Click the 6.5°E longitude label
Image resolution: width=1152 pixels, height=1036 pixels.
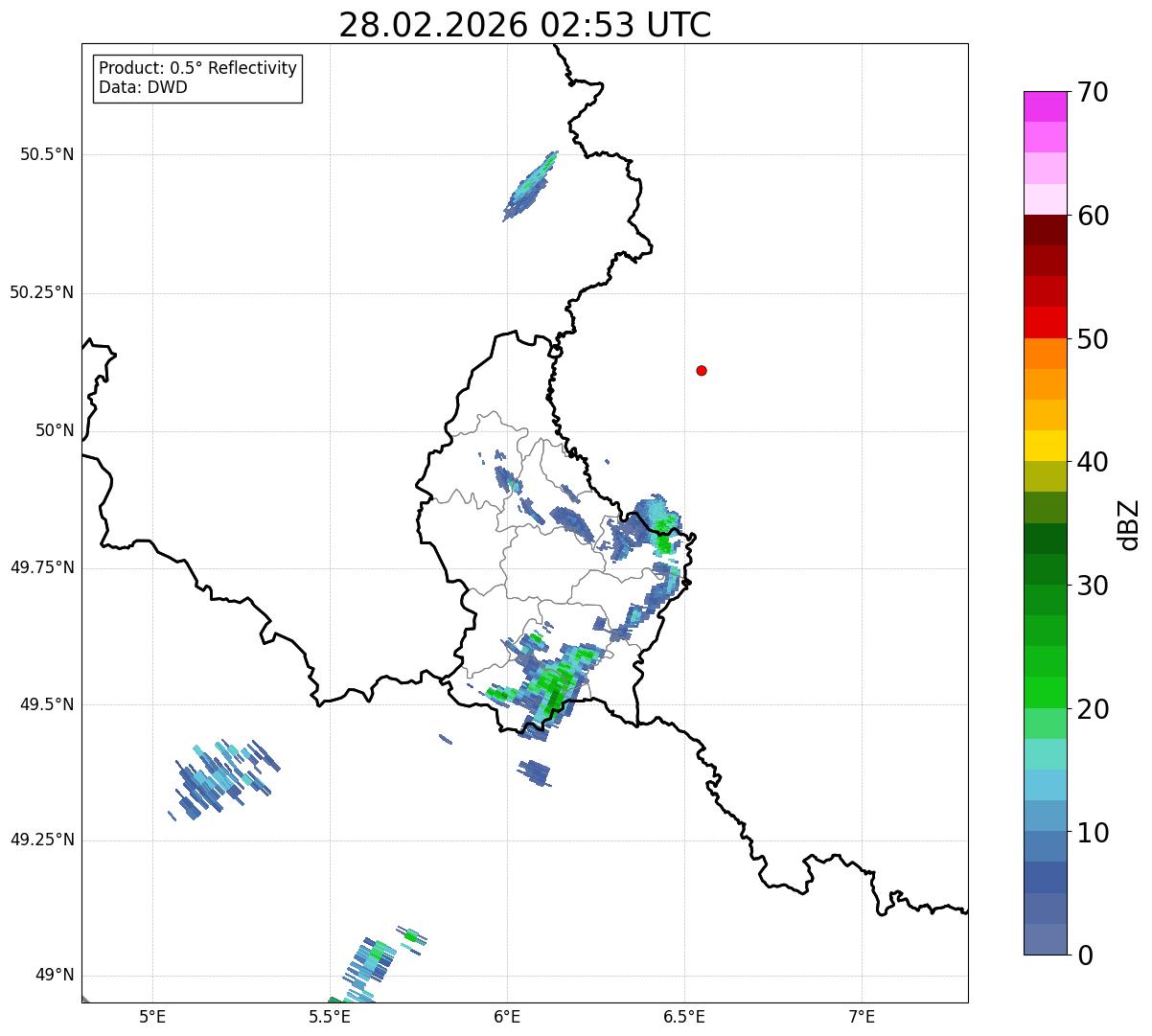684,1016
